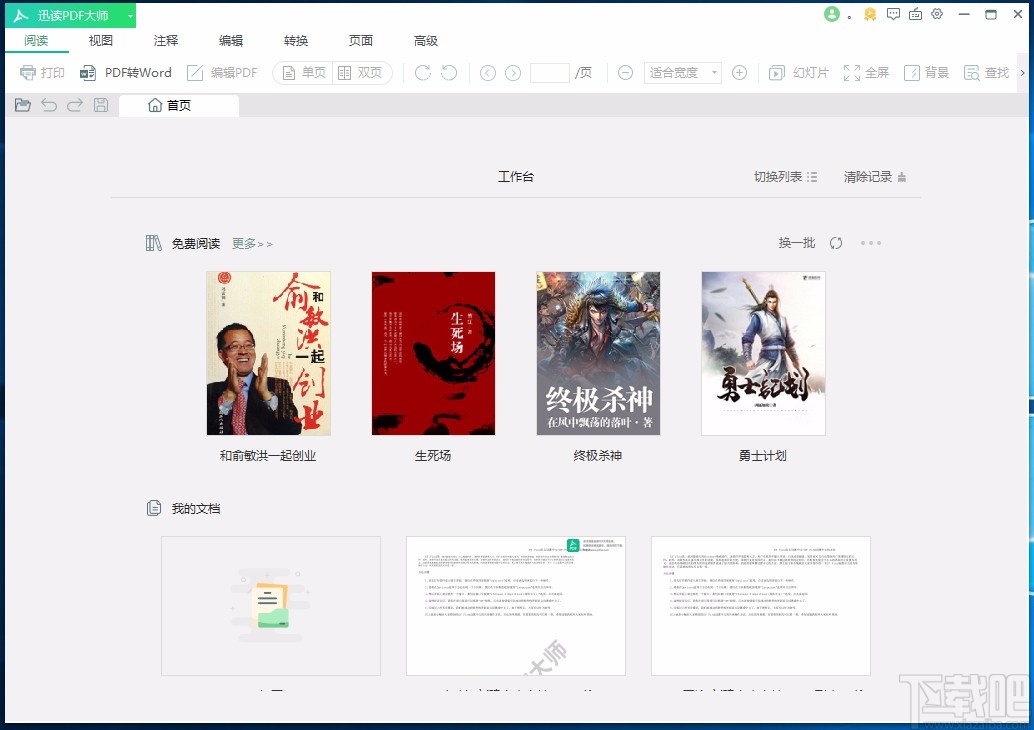Image resolution: width=1034 pixels, height=730 pixels.
Task: Click 清除记录 clear history
Action: point(875,177)
